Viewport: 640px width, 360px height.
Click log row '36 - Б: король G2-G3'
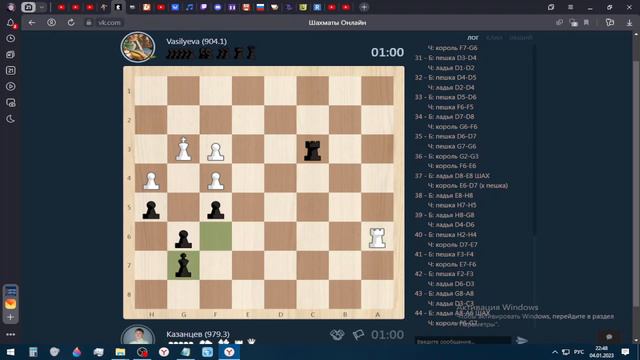tap(447, 156)
